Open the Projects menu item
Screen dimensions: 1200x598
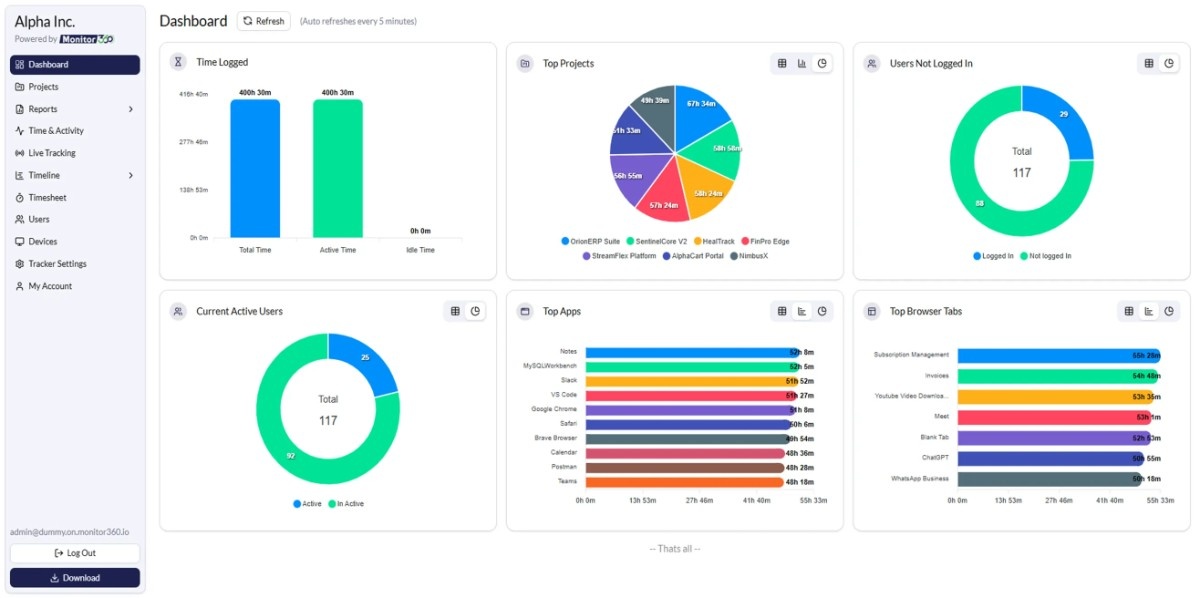point(43,87)
